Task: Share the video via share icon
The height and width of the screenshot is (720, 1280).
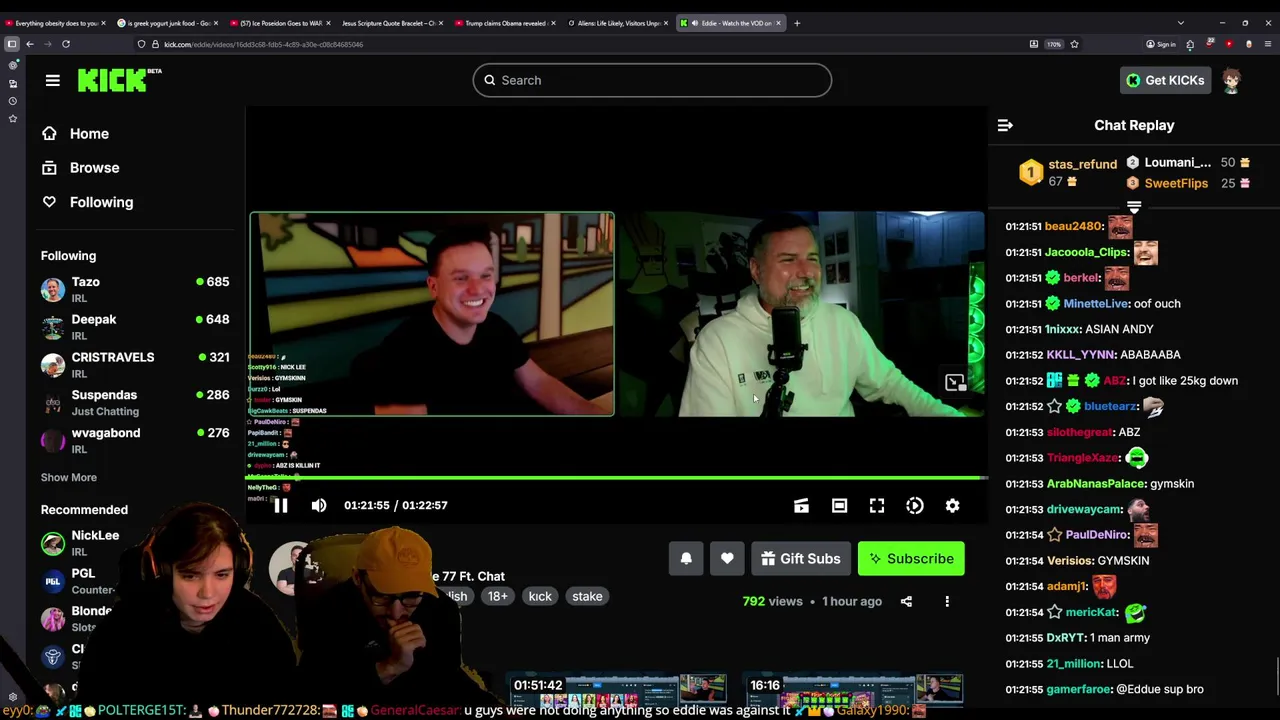Action: click(x=906, y=601)
